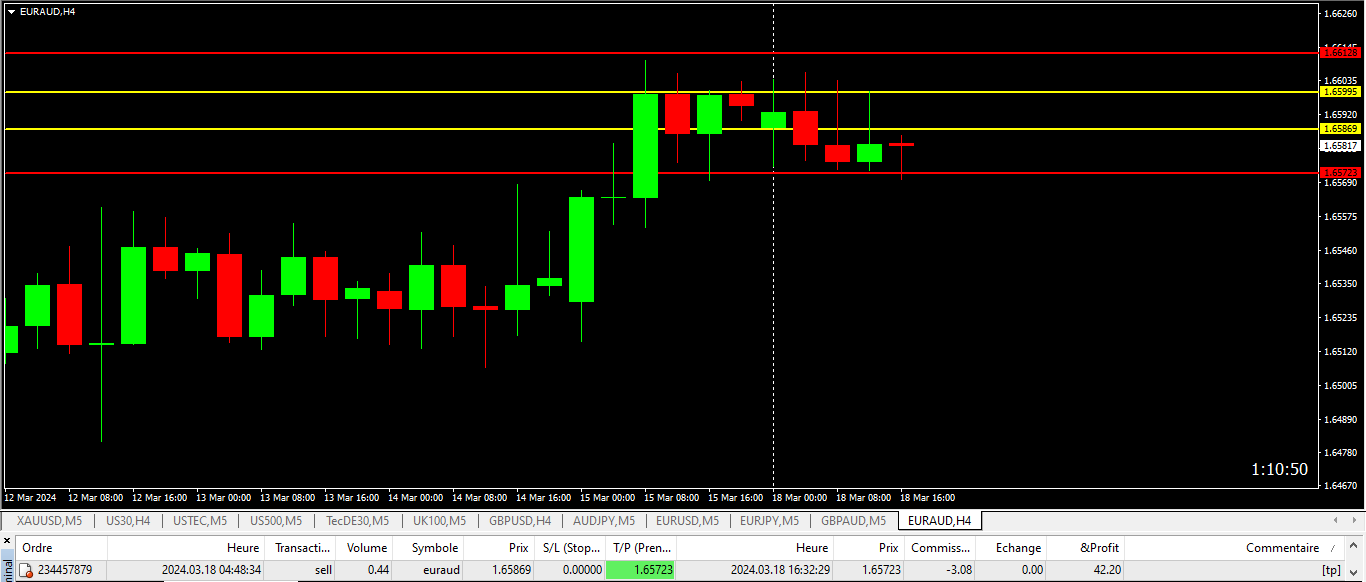Click the Echange column header
Screen dimensions: 1366x582
tap(1010, 548)
